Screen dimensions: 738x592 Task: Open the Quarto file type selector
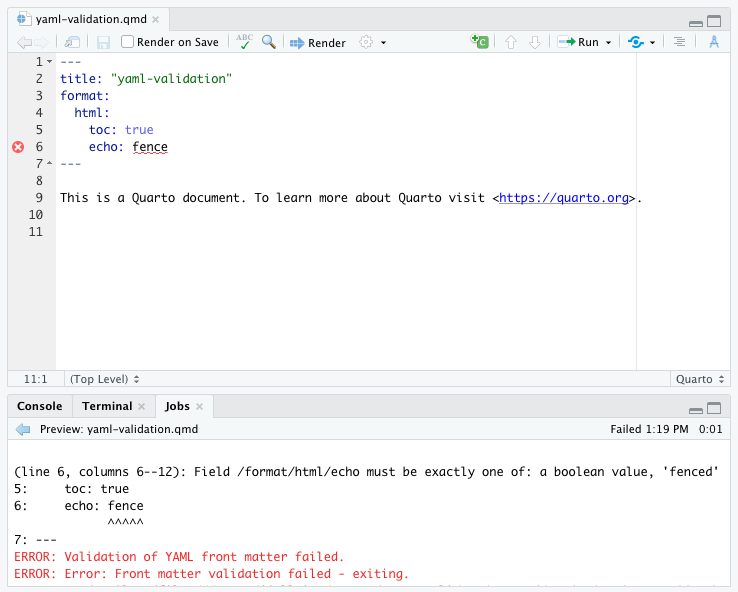(x=699, y=379)
